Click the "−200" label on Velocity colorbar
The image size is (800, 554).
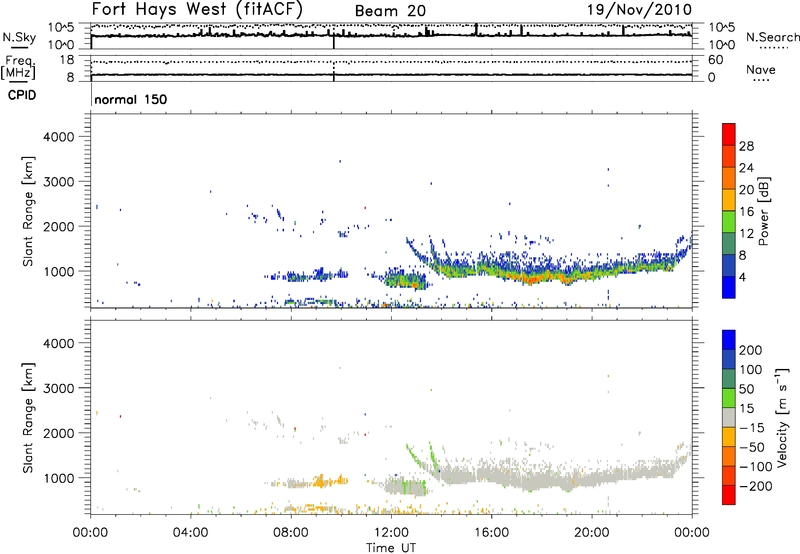[756, 486]
